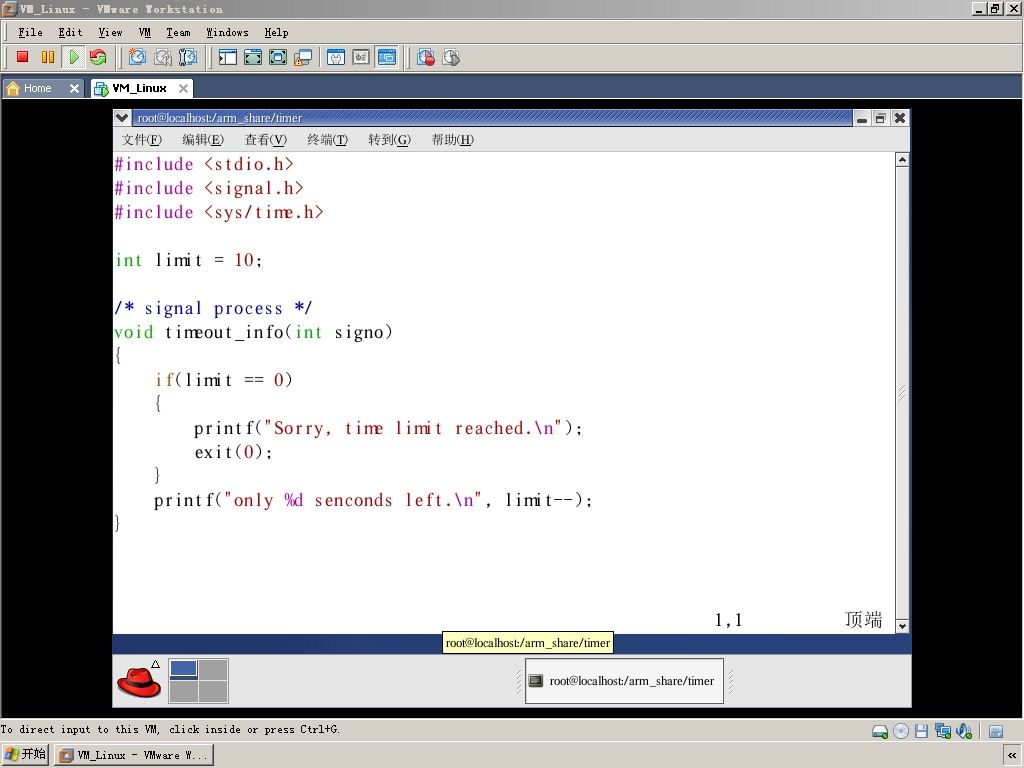
Task: Click the '#include <signal.h>' line
Action: [209, 188]
